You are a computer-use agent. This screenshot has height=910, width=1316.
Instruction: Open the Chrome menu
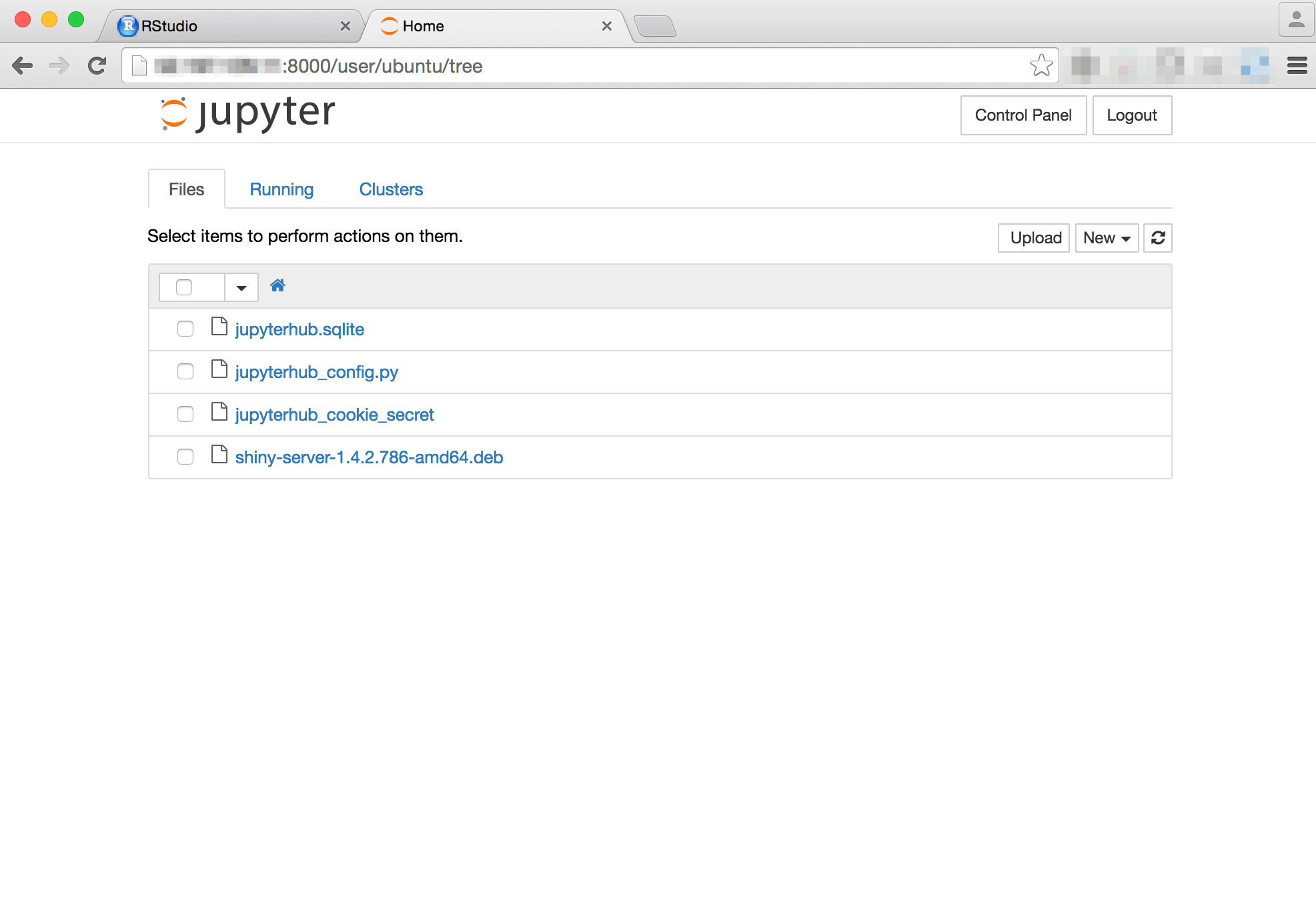[x=1296, y=65]
